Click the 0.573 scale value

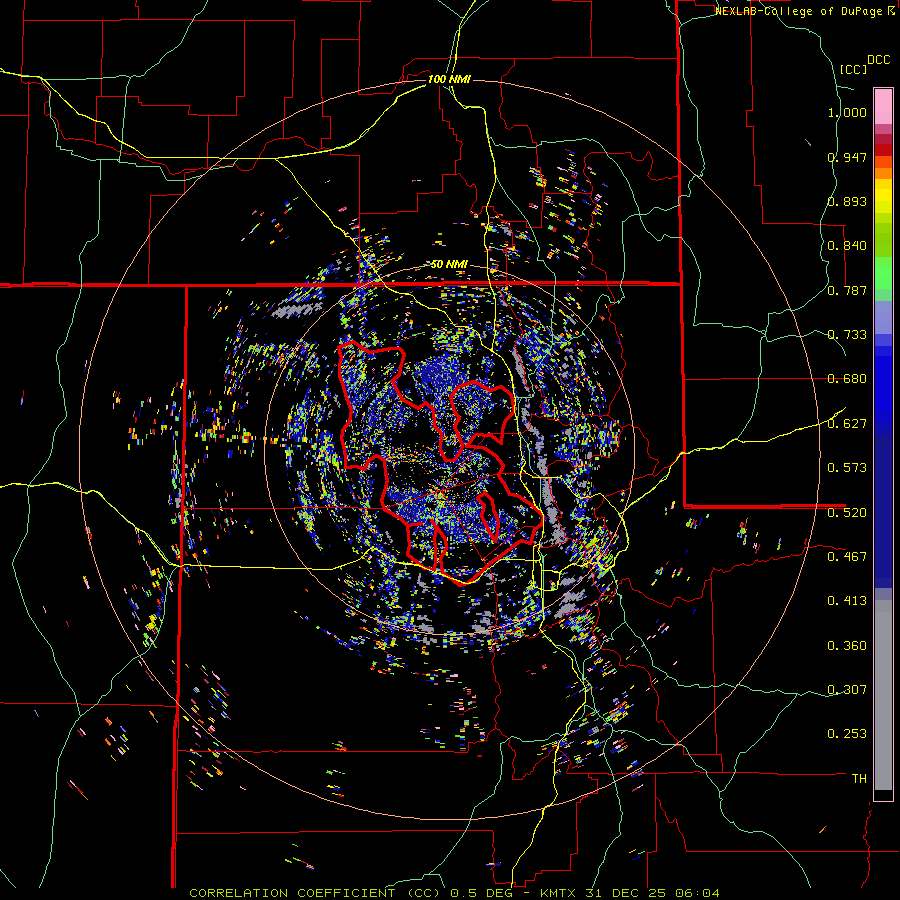(847, 468)
